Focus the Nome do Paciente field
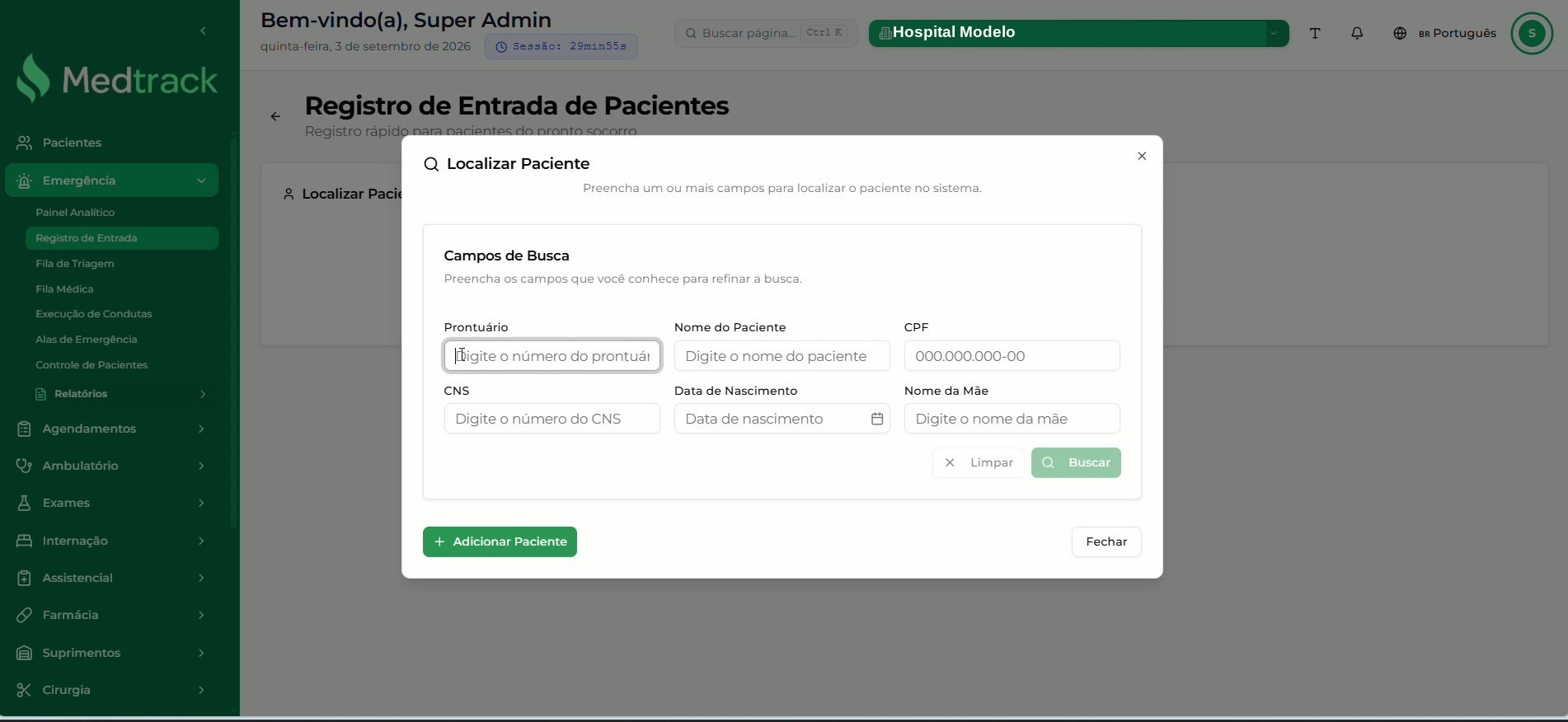Image resolution: width=1568 pixels, height=722 pixels. pyautogui.click(x=782, y=356)
